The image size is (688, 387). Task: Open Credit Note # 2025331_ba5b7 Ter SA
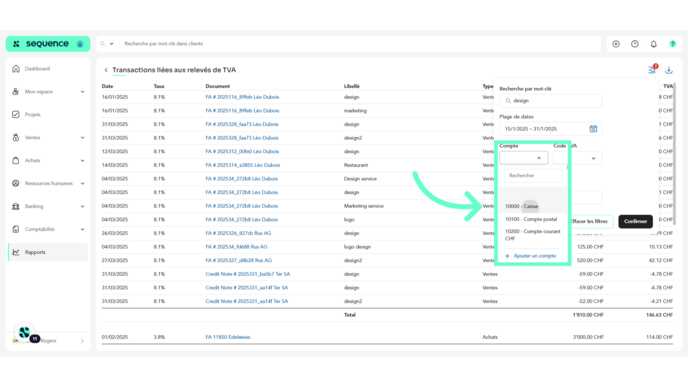click(x=247, y=274)
